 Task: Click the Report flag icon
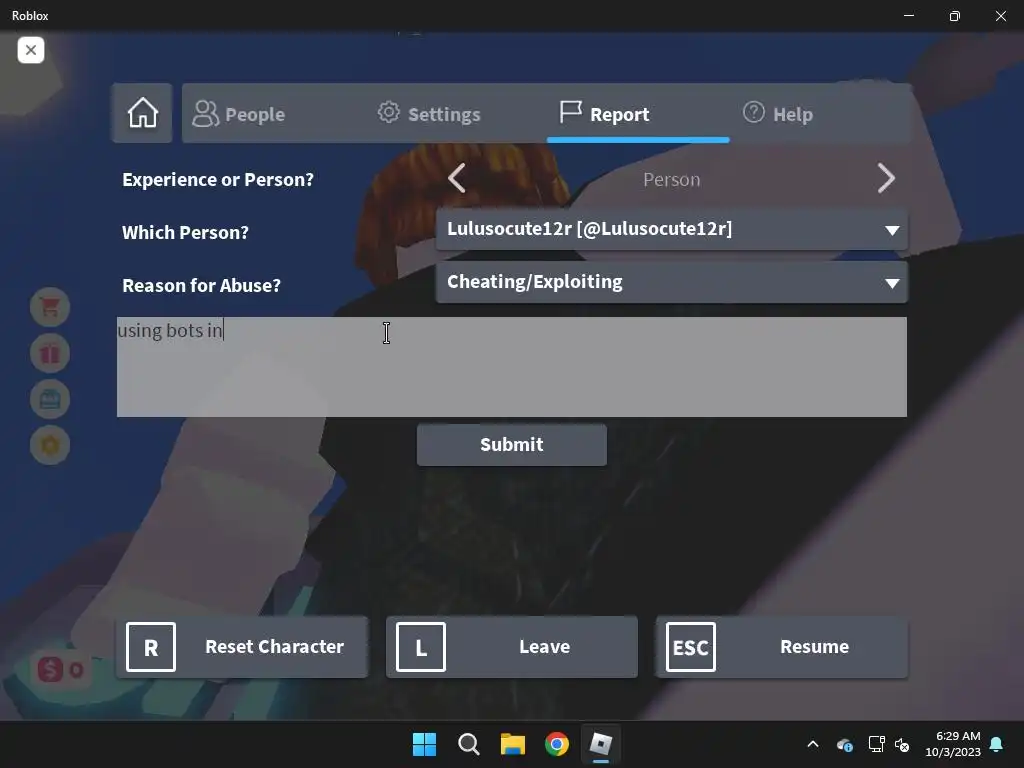pos(570,112)
